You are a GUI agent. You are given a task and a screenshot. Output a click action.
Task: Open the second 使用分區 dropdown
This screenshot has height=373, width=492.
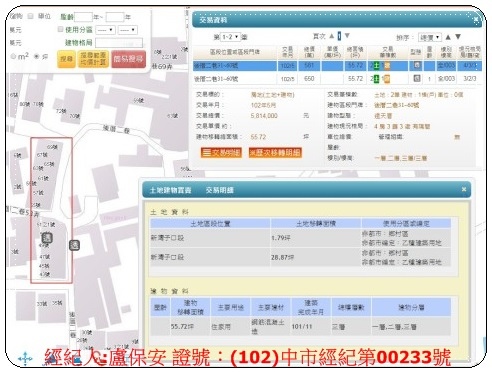pyautogui.click(x=128, y=30)
